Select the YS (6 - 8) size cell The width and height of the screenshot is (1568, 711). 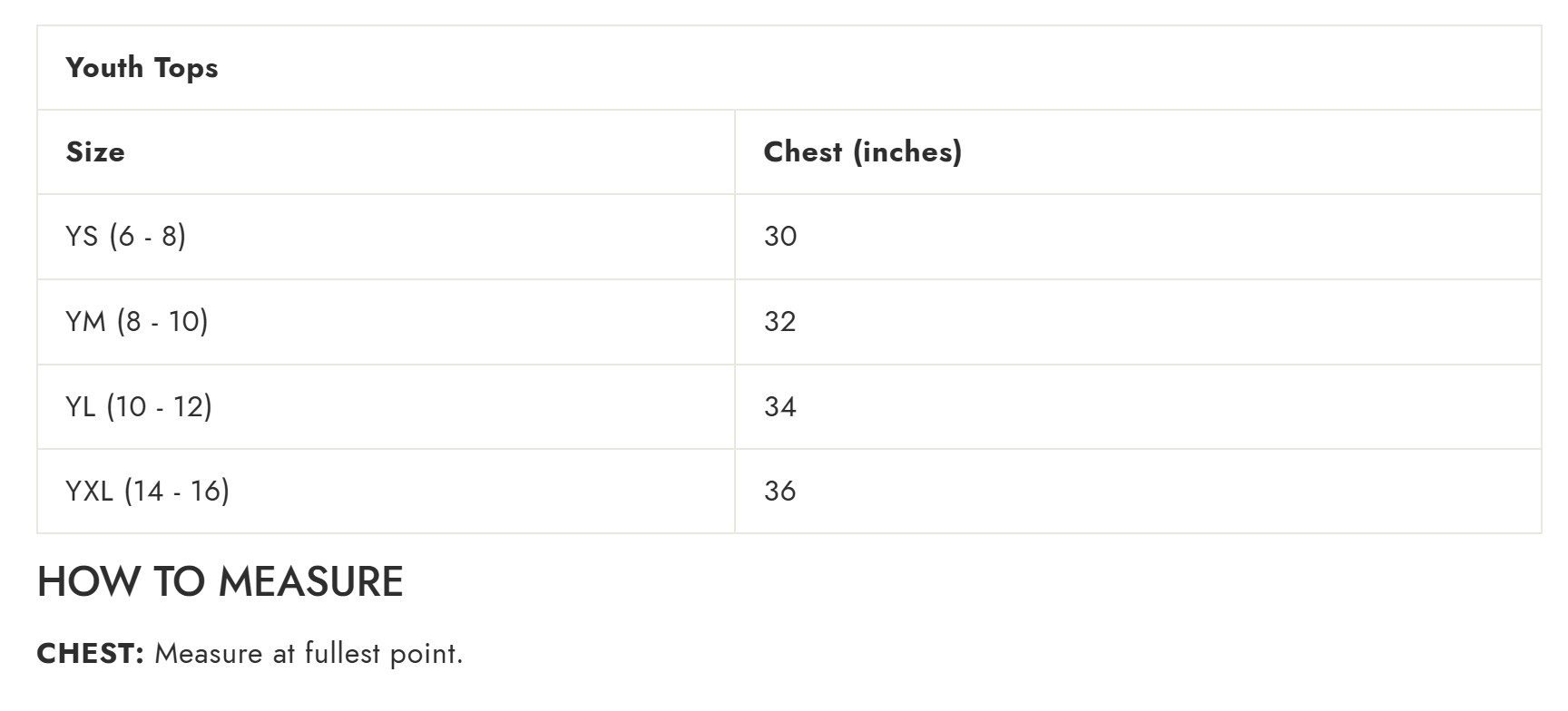126,237
